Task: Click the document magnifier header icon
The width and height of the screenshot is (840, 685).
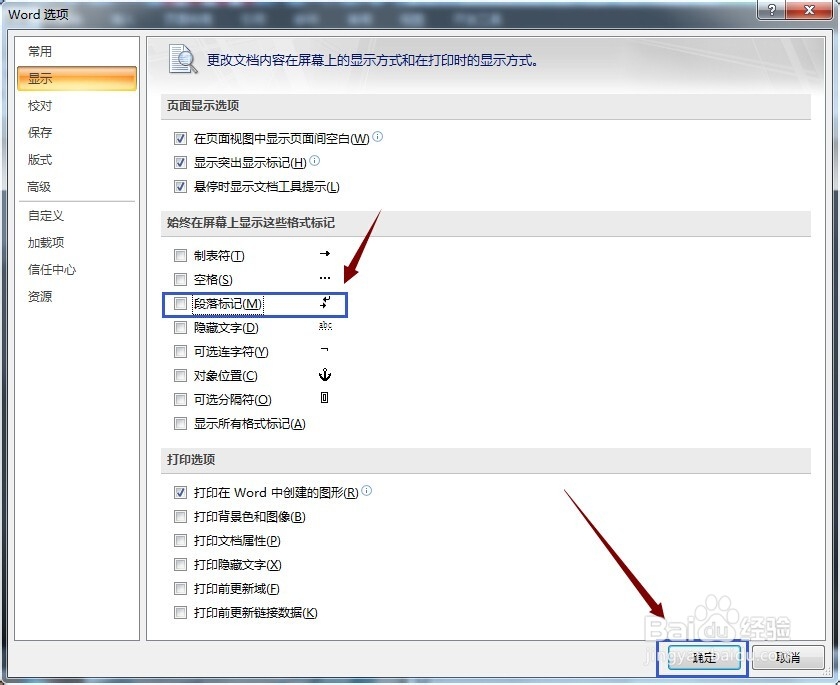Action: tap(183, 59)
